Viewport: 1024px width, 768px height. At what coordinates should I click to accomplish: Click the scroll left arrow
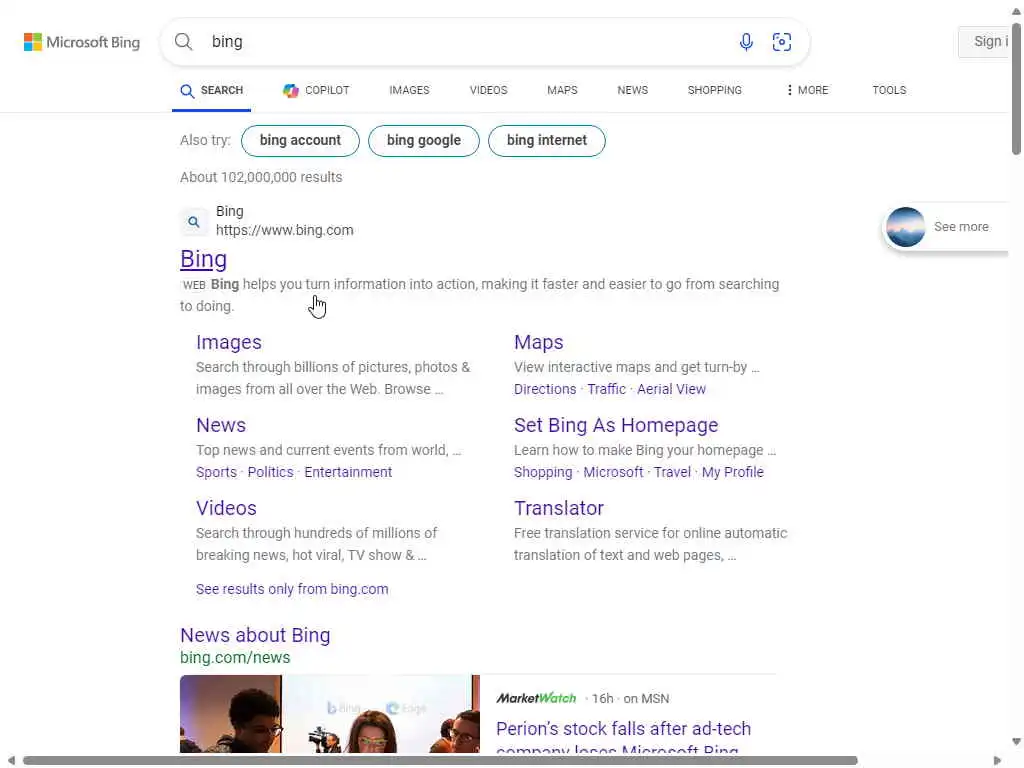point(11,761)
